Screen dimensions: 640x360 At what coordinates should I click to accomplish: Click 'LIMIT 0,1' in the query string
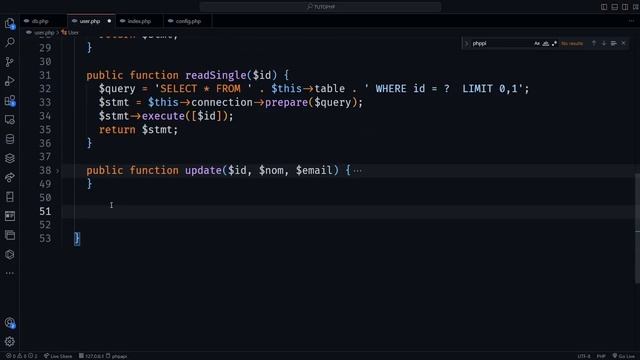[490, 89]
